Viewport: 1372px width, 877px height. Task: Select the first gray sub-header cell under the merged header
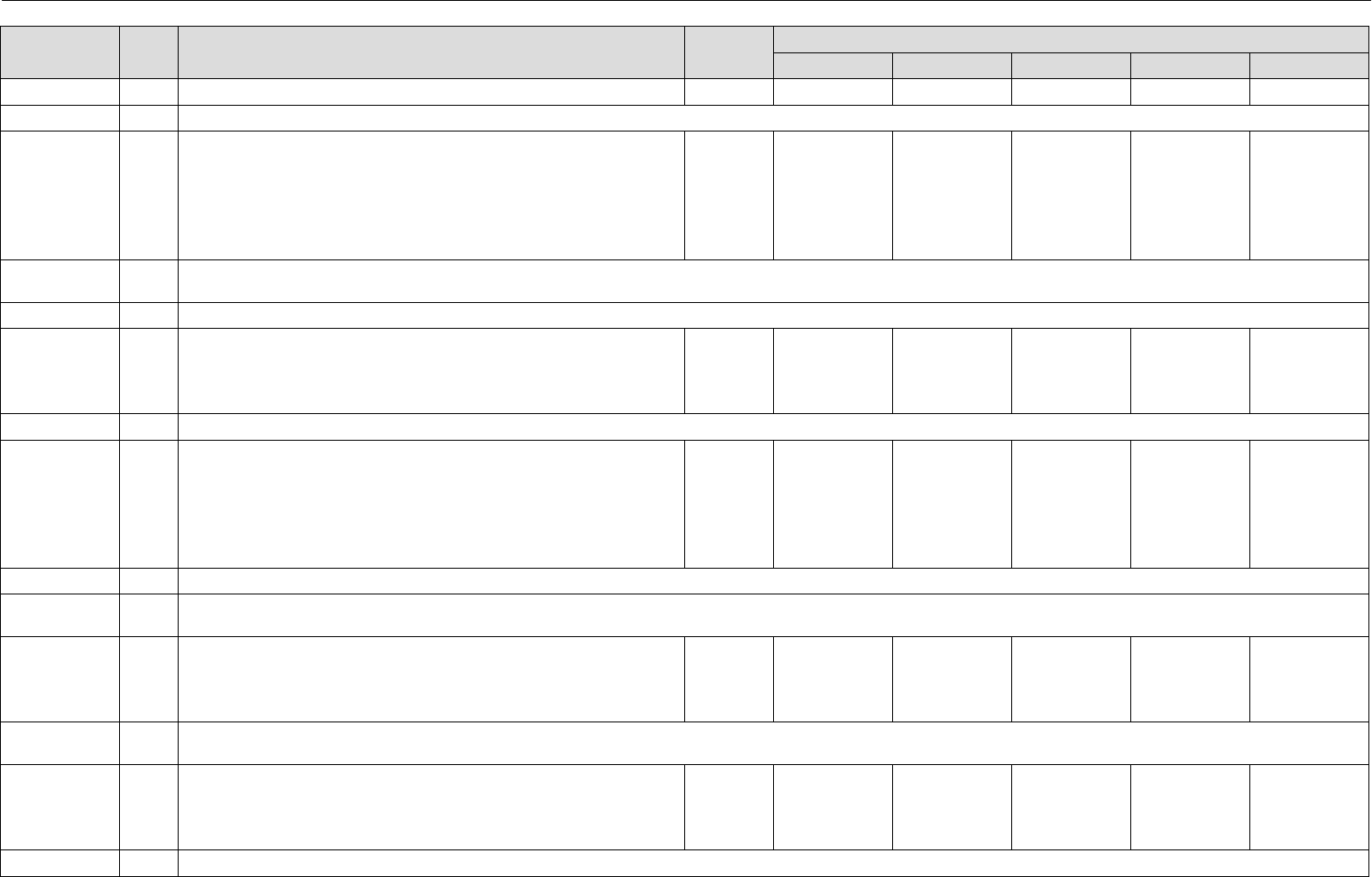(833, 66)
